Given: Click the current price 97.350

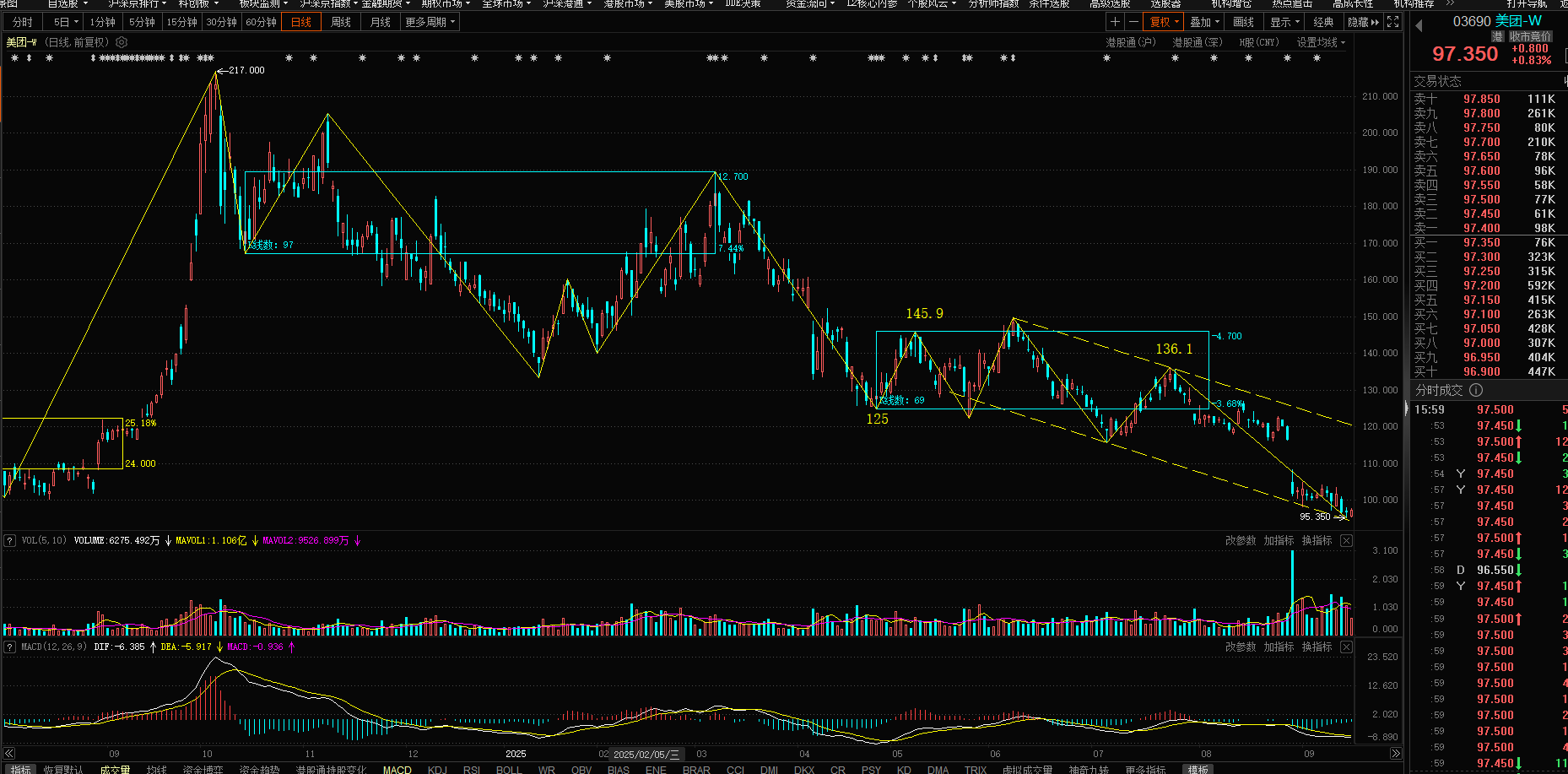Looking at the screenshot, I should click(1465, 54).
